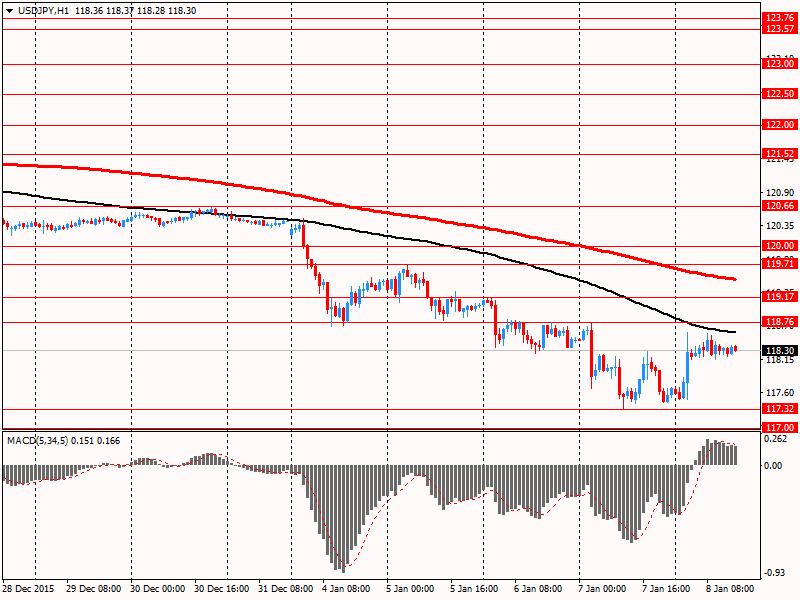
Task: Click the 5 Jan 00:00 time label
Action: pyautogui.click(x=410, y=588)
